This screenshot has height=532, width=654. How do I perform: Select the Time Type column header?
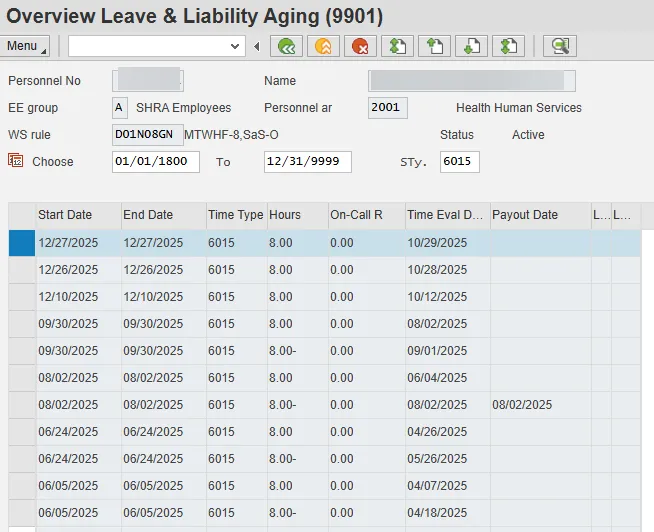click(235, 215)
